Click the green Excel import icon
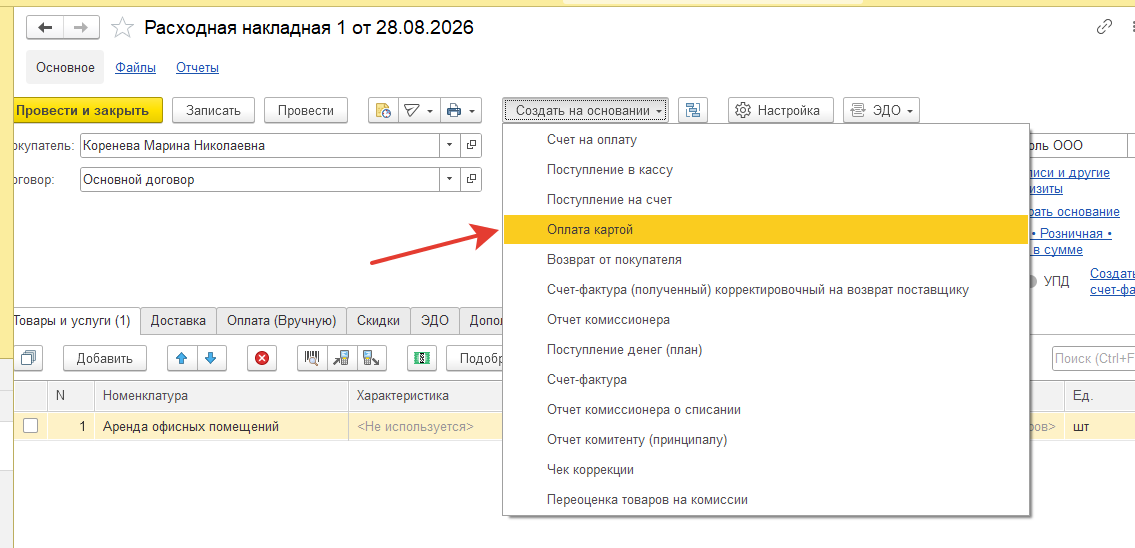The width and height of the screenshot is (1135, 548). pyautogui.click(x=422, y=358)
